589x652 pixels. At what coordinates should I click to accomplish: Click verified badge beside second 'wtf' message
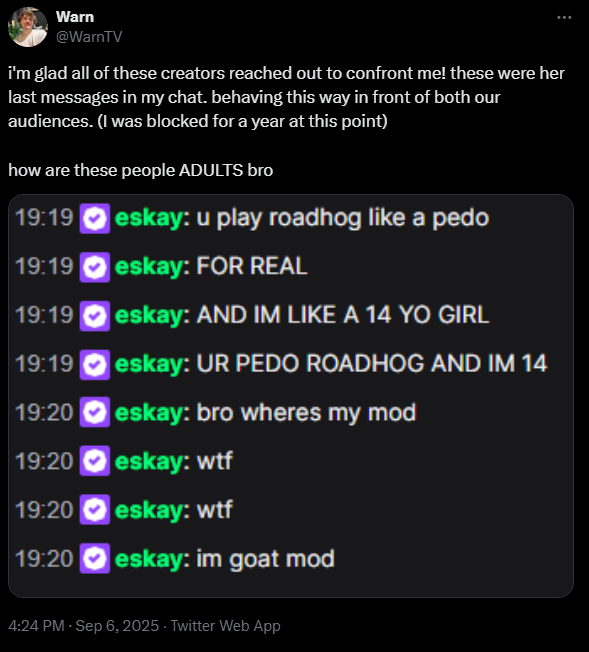(x=95, y=509)
